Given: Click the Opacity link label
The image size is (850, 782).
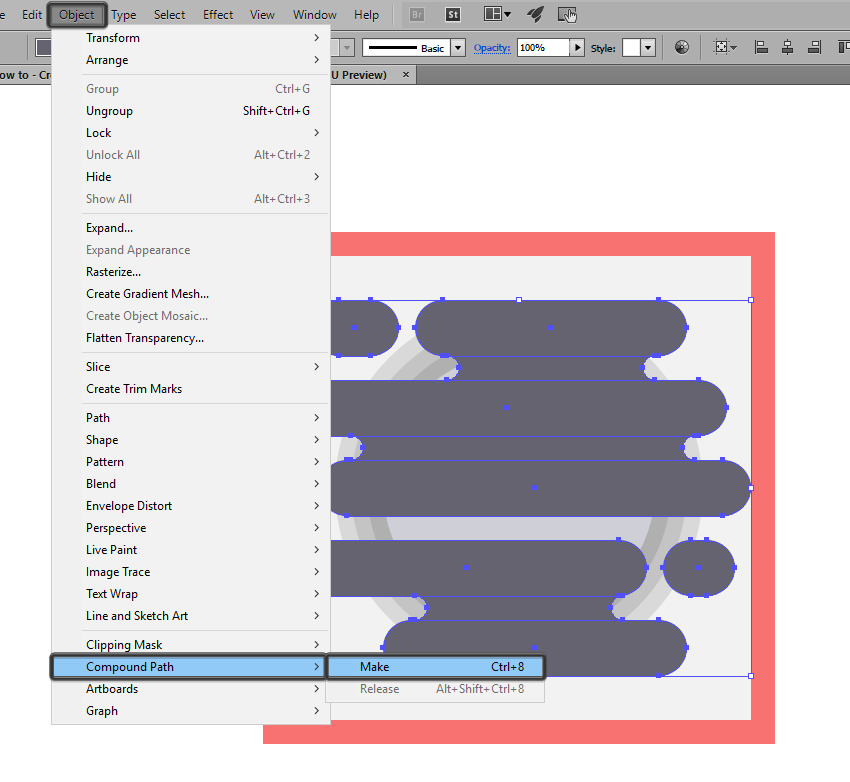Looking at the screenshot, I should pos(492,48).
